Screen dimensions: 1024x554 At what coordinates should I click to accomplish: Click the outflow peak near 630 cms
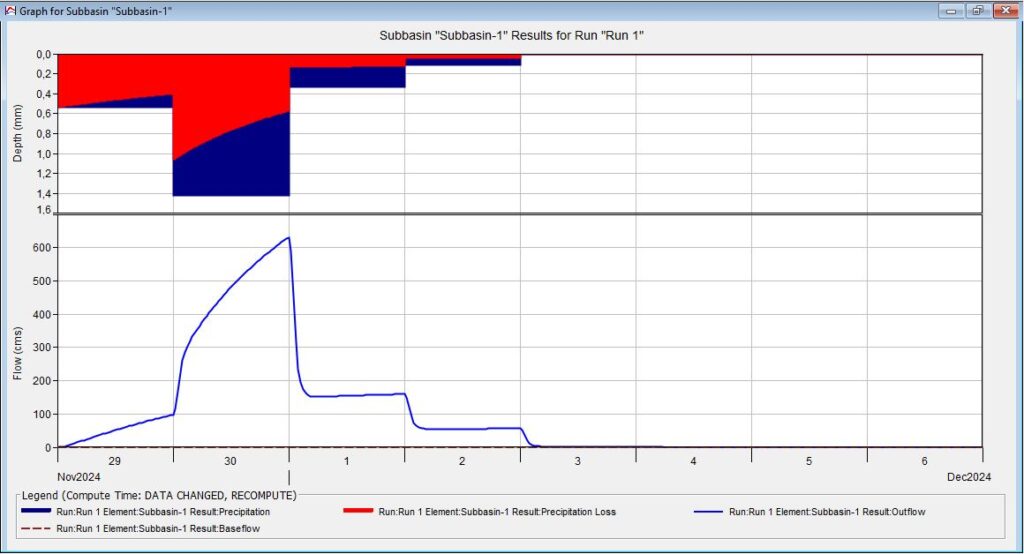coord(288,238)
